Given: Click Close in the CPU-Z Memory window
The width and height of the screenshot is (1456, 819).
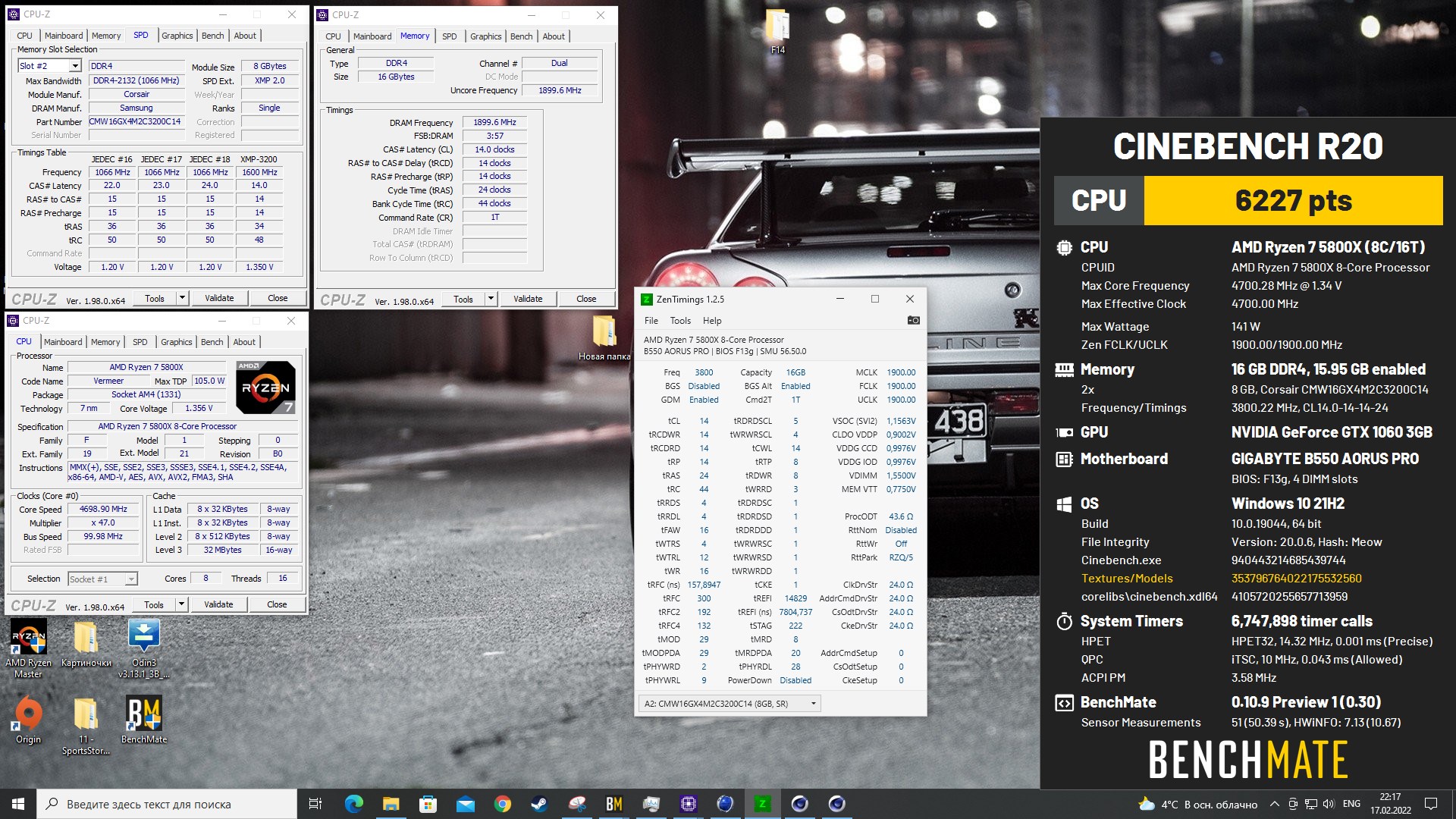Looking at the screenshot, I should click(x=586, y=299).
